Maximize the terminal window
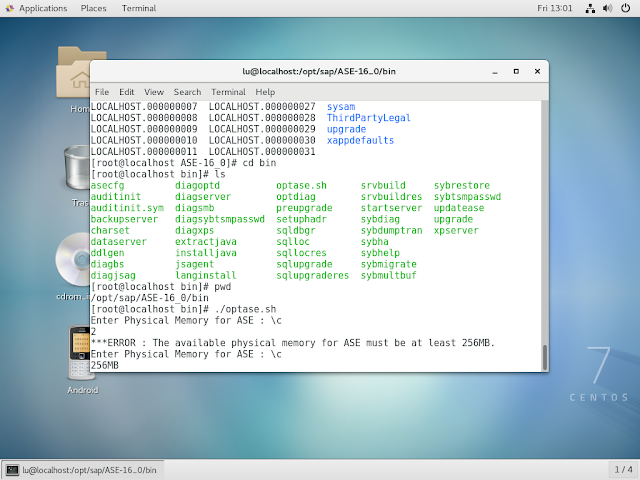This screenshot has width=640, height=480. (516, 71)
